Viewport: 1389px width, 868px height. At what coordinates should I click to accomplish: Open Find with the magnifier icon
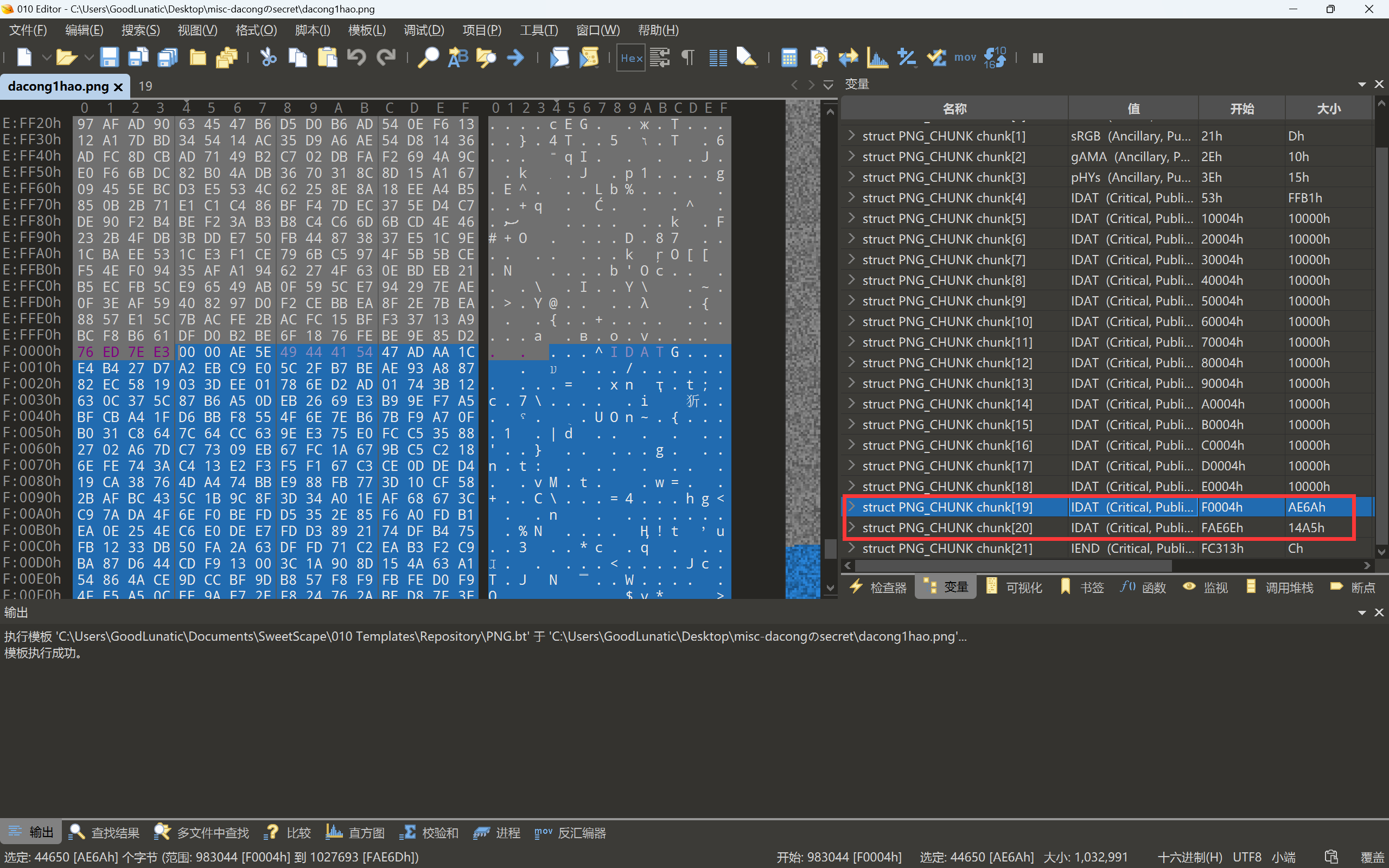[x=428, y=58]
